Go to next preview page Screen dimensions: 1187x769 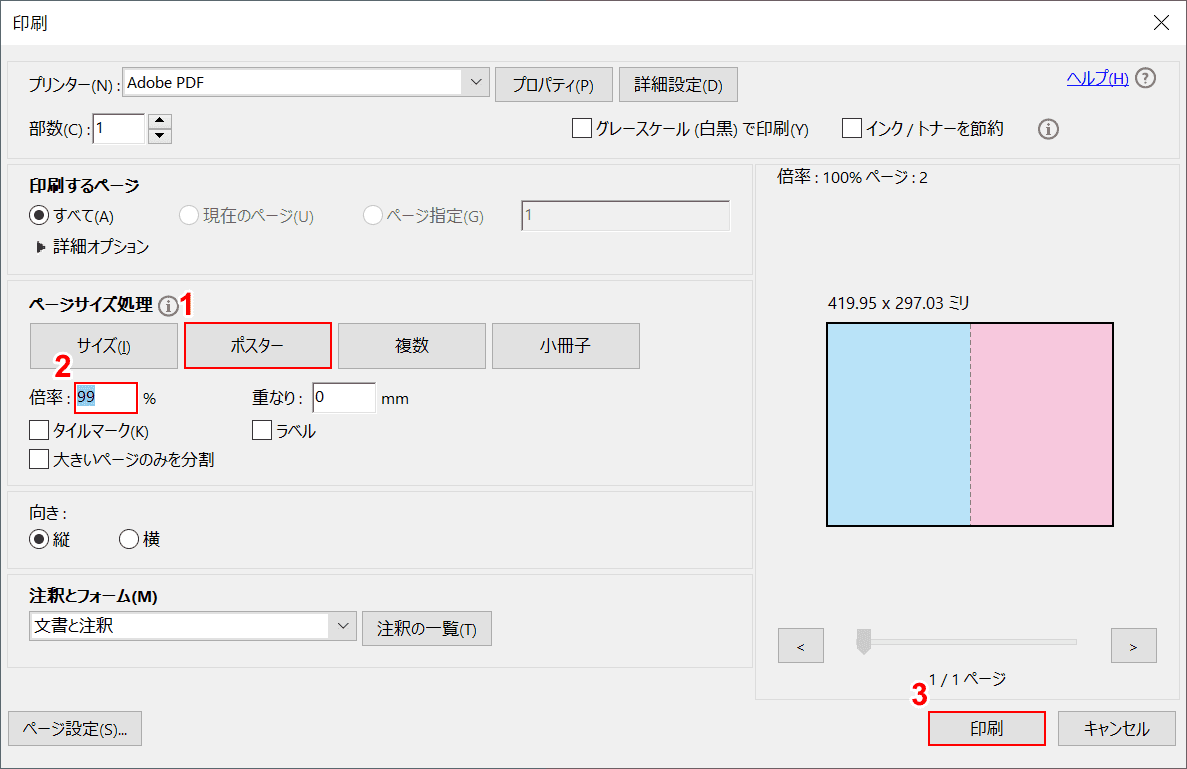coord(1133,646)
